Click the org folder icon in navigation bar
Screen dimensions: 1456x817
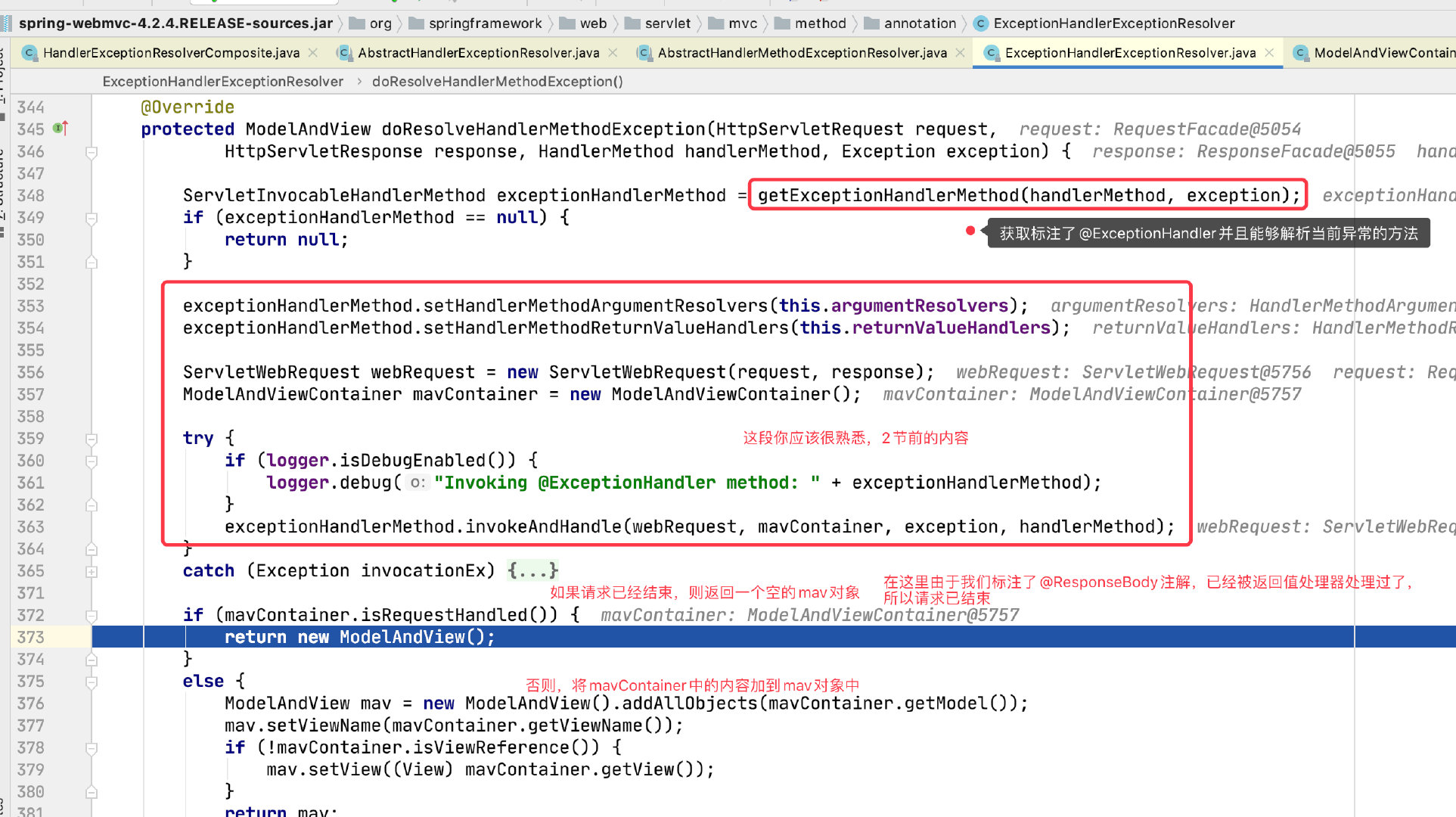357,23
